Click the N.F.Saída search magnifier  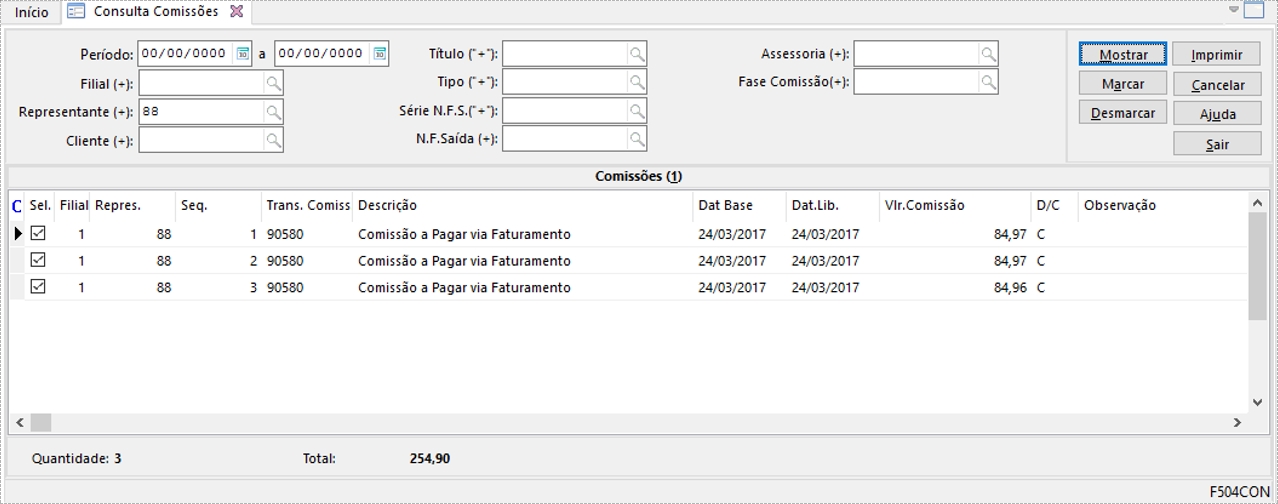click(x=637, y=139)
